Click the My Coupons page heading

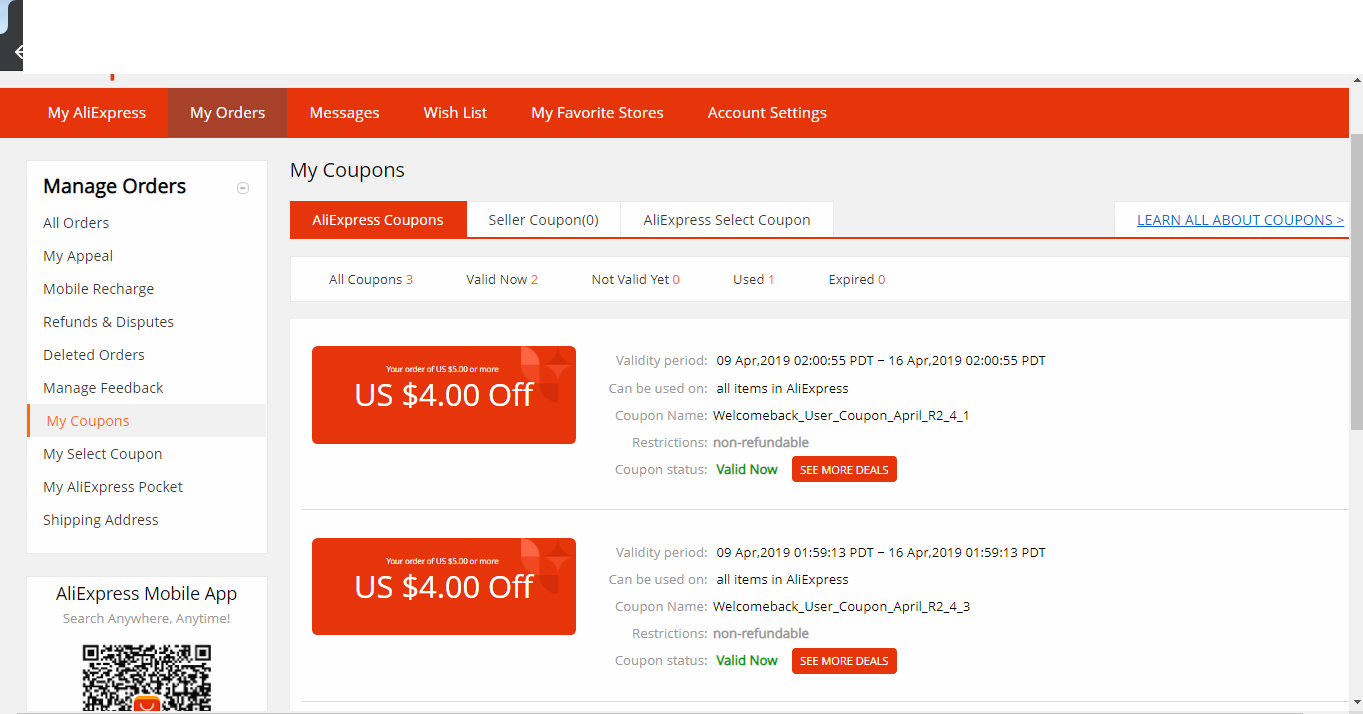[347, 170]
